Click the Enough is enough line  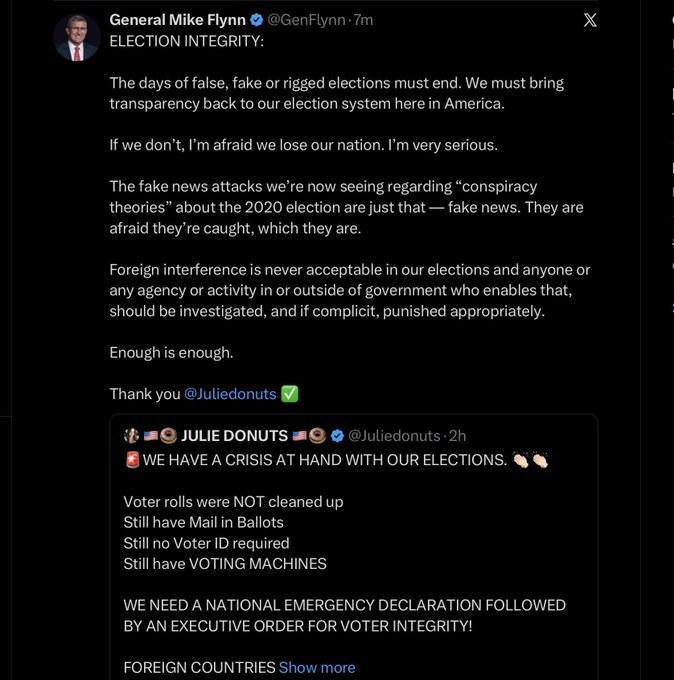tap(170, 353)
